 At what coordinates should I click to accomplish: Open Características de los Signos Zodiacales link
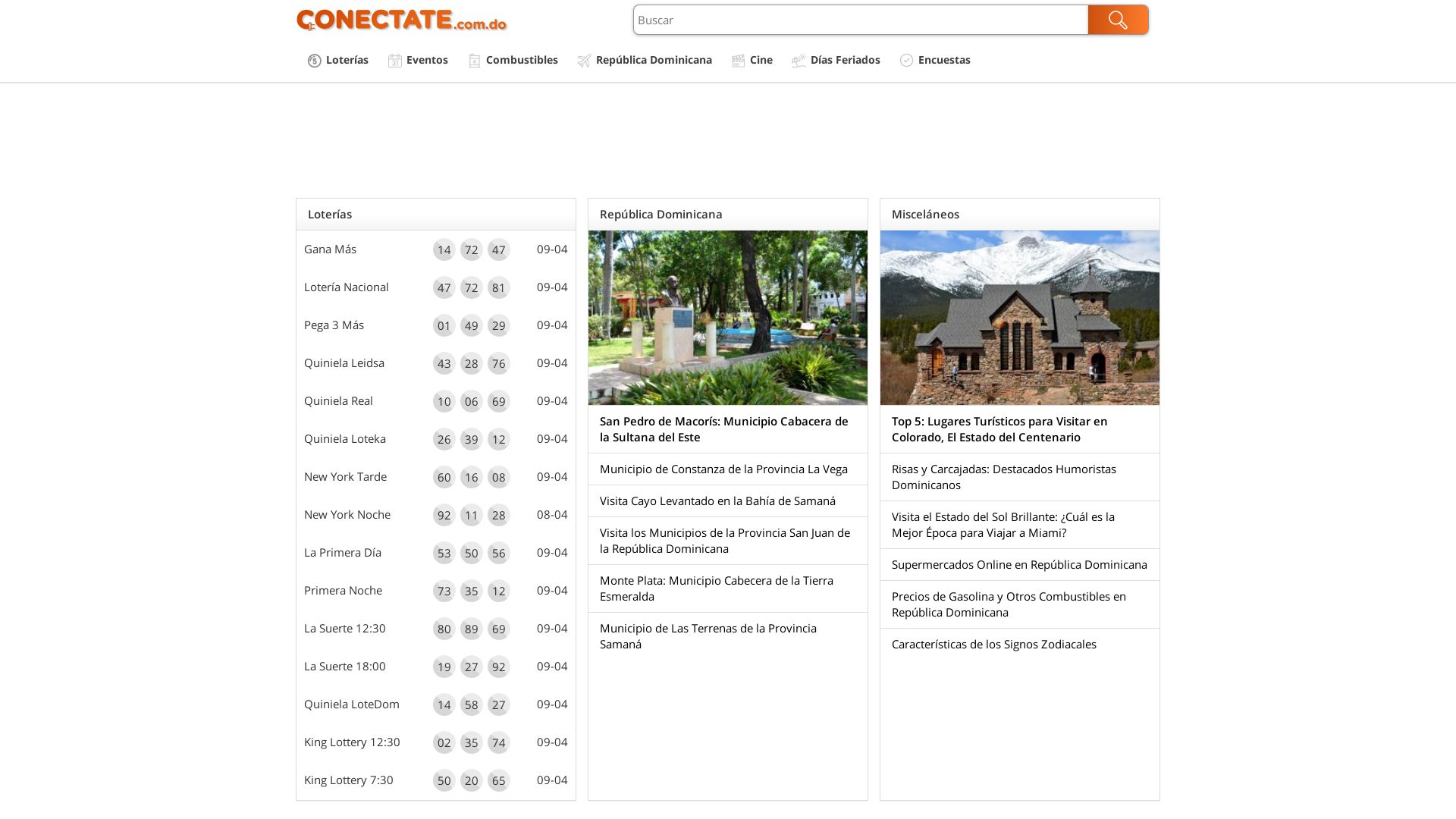[x=994, y=645]
